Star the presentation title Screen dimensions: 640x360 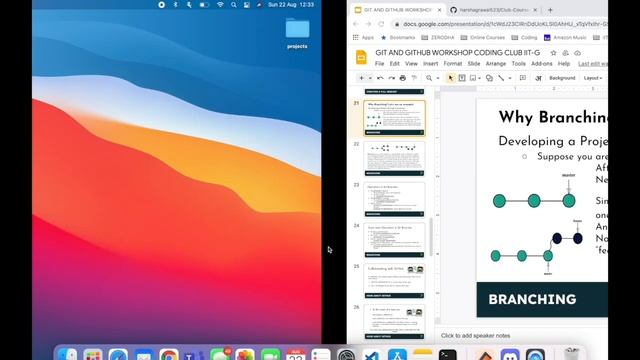[x=553, y=53]
